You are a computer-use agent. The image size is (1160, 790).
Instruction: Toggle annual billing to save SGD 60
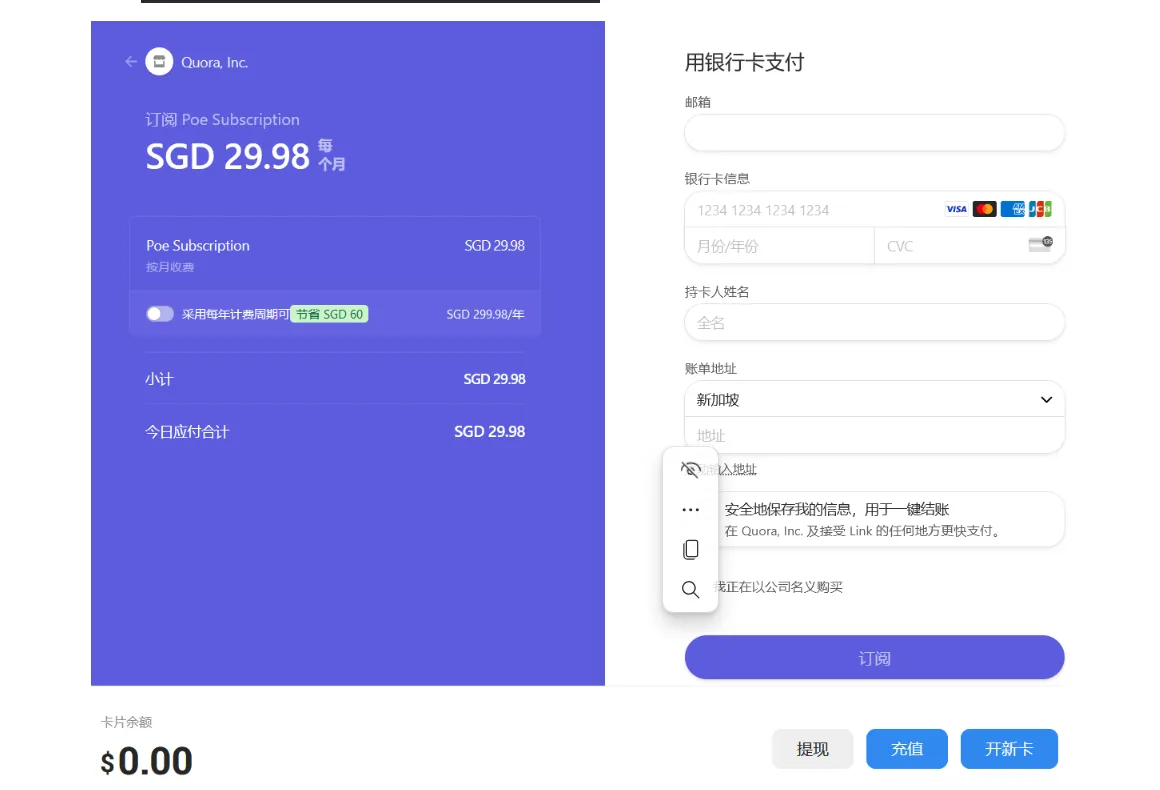[x=160, y=314]
